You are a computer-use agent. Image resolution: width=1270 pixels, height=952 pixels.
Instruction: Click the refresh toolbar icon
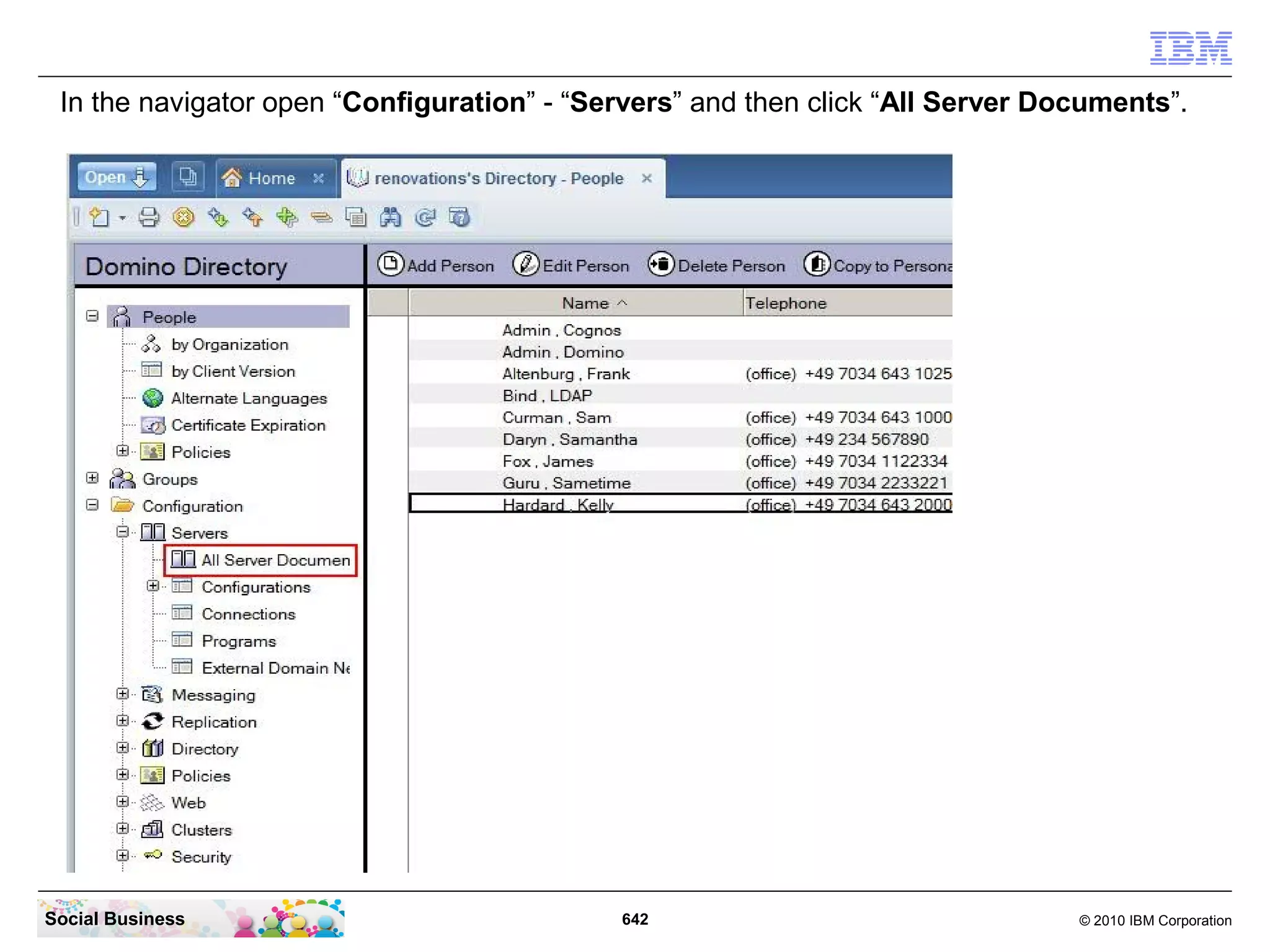(x=425, y=217)
